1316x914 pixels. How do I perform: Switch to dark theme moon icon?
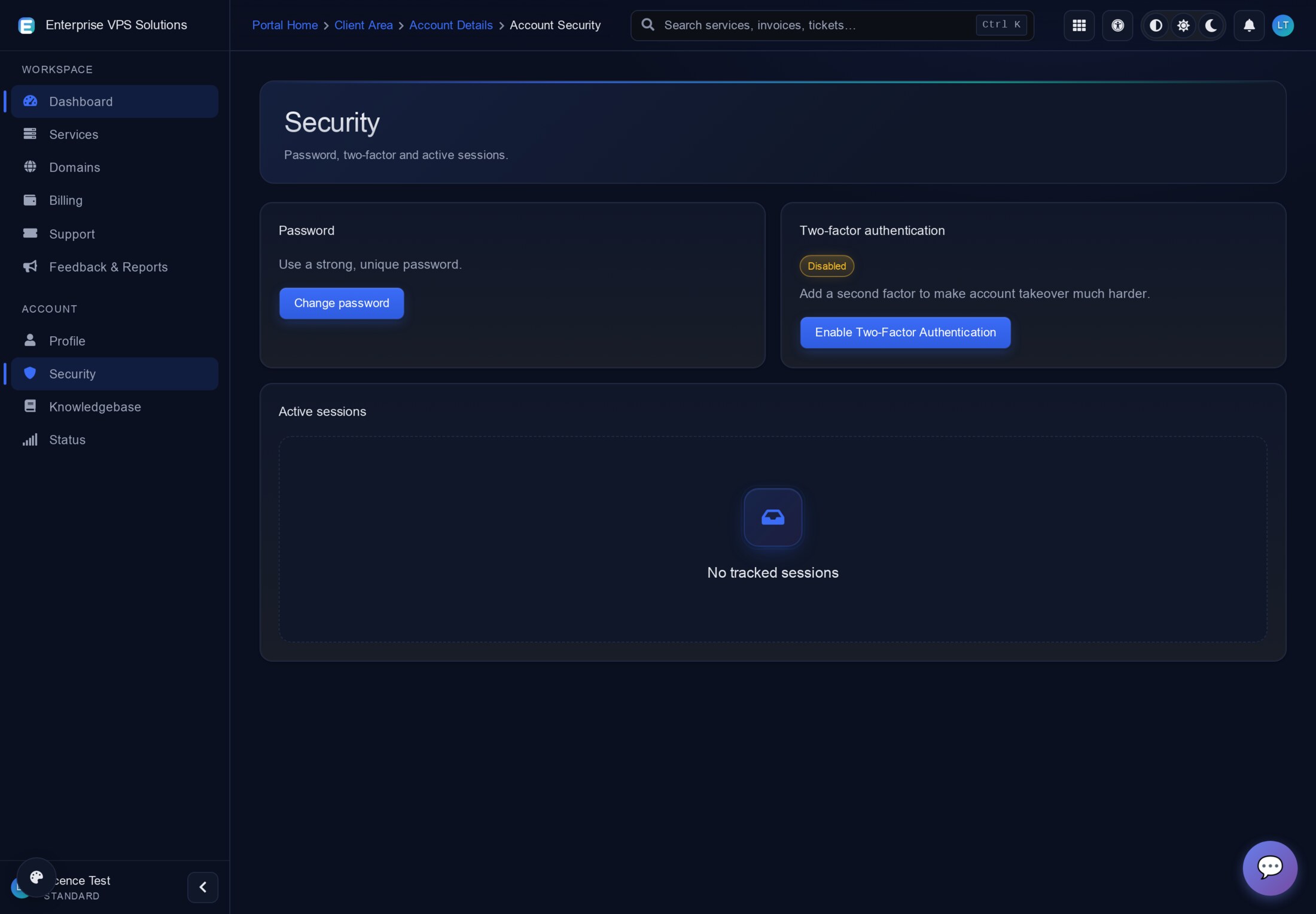click(1211, 25)
